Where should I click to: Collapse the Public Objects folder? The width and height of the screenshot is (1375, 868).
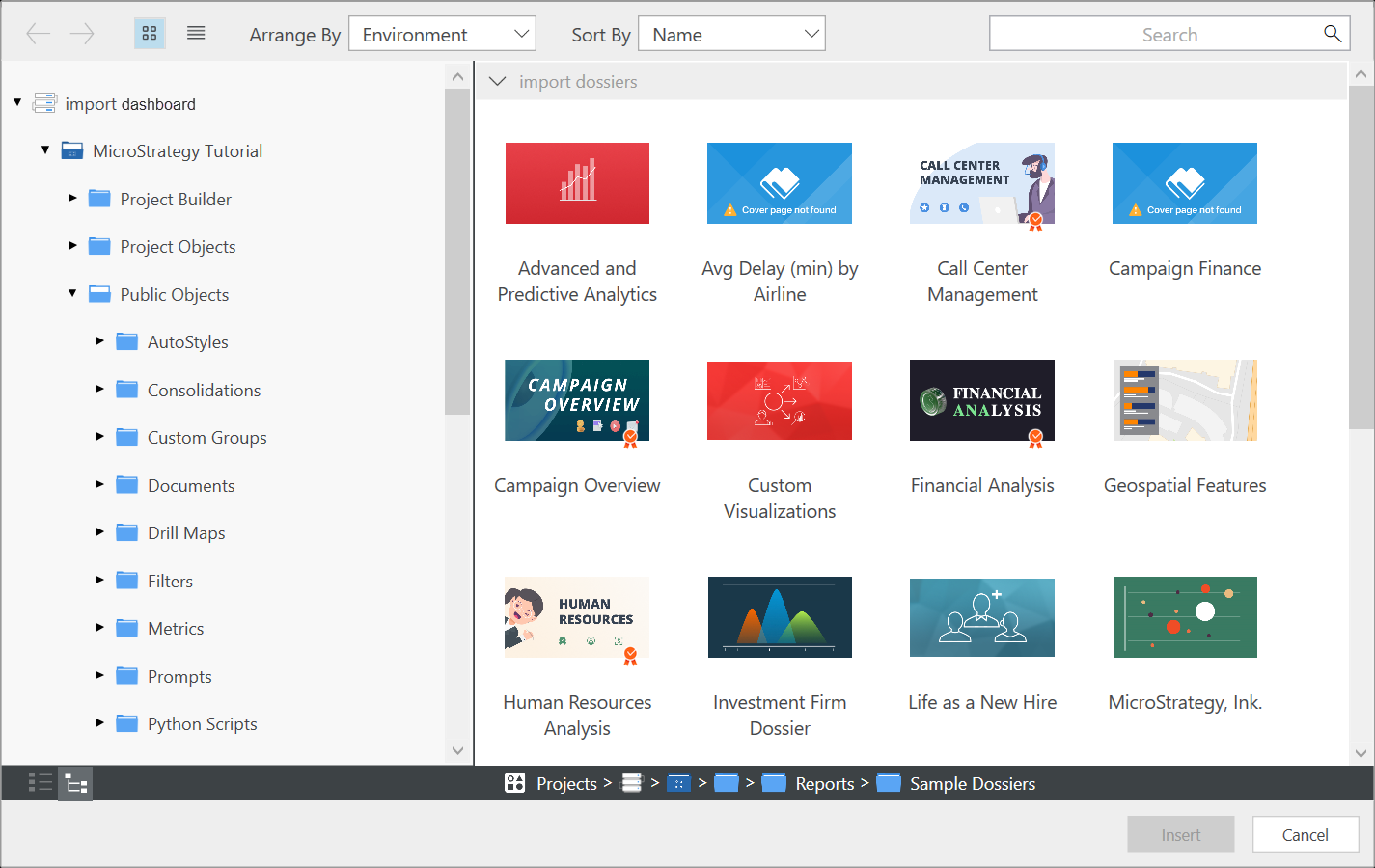[72, 294]
